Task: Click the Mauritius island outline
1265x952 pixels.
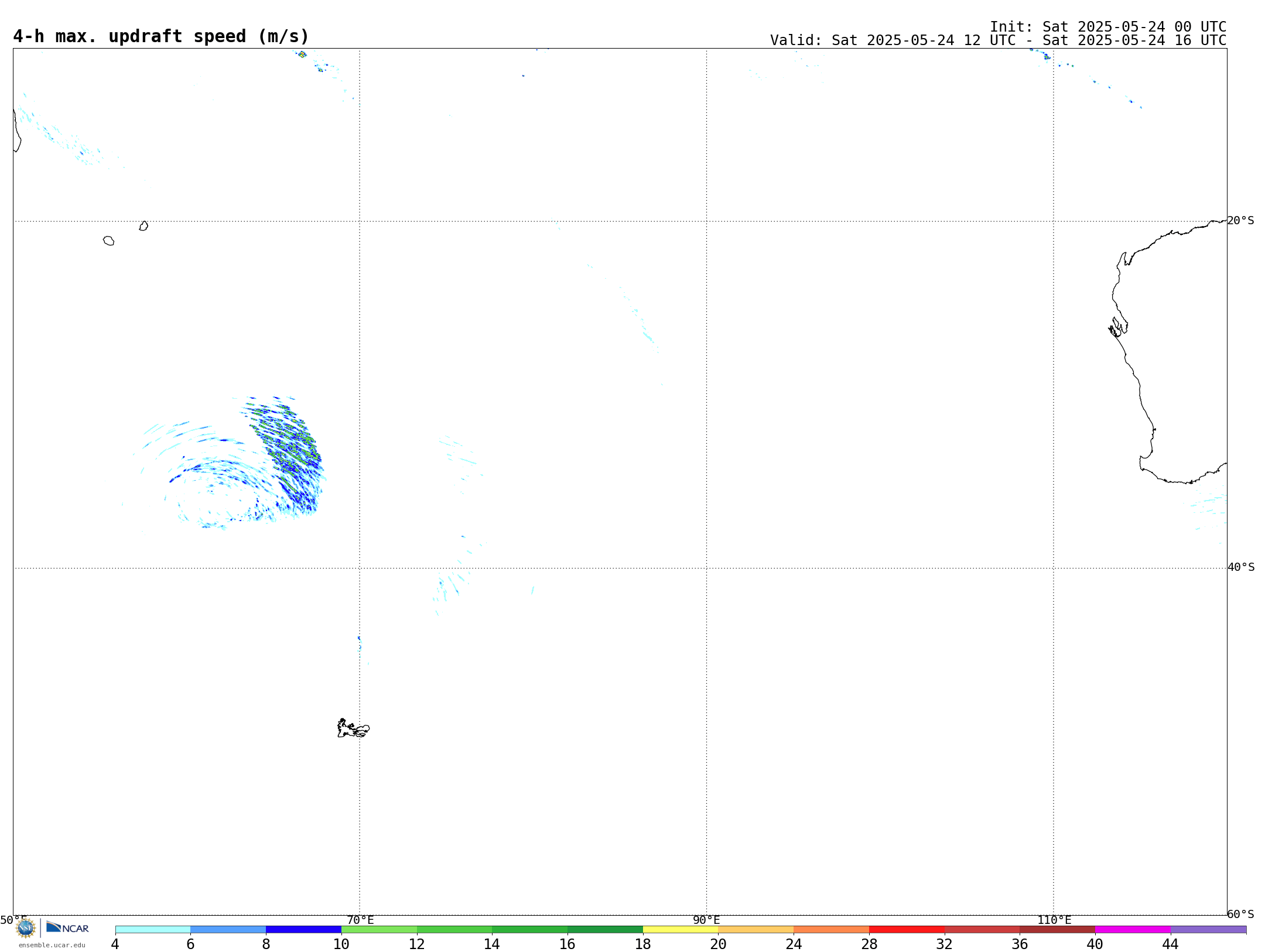Action: 143,226
